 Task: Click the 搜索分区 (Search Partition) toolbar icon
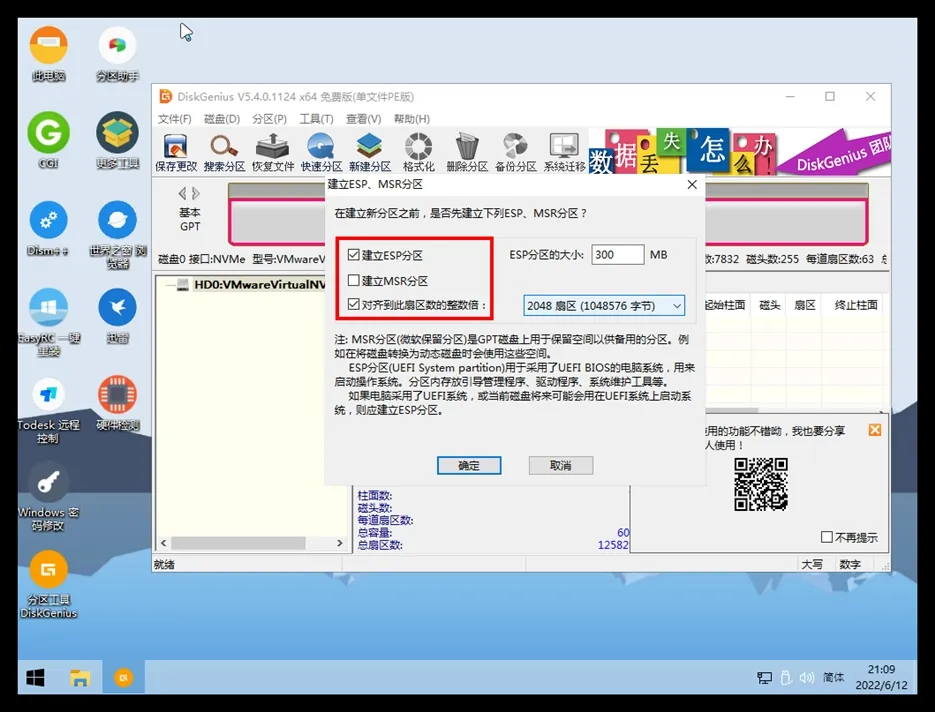[x=224, y=152]
